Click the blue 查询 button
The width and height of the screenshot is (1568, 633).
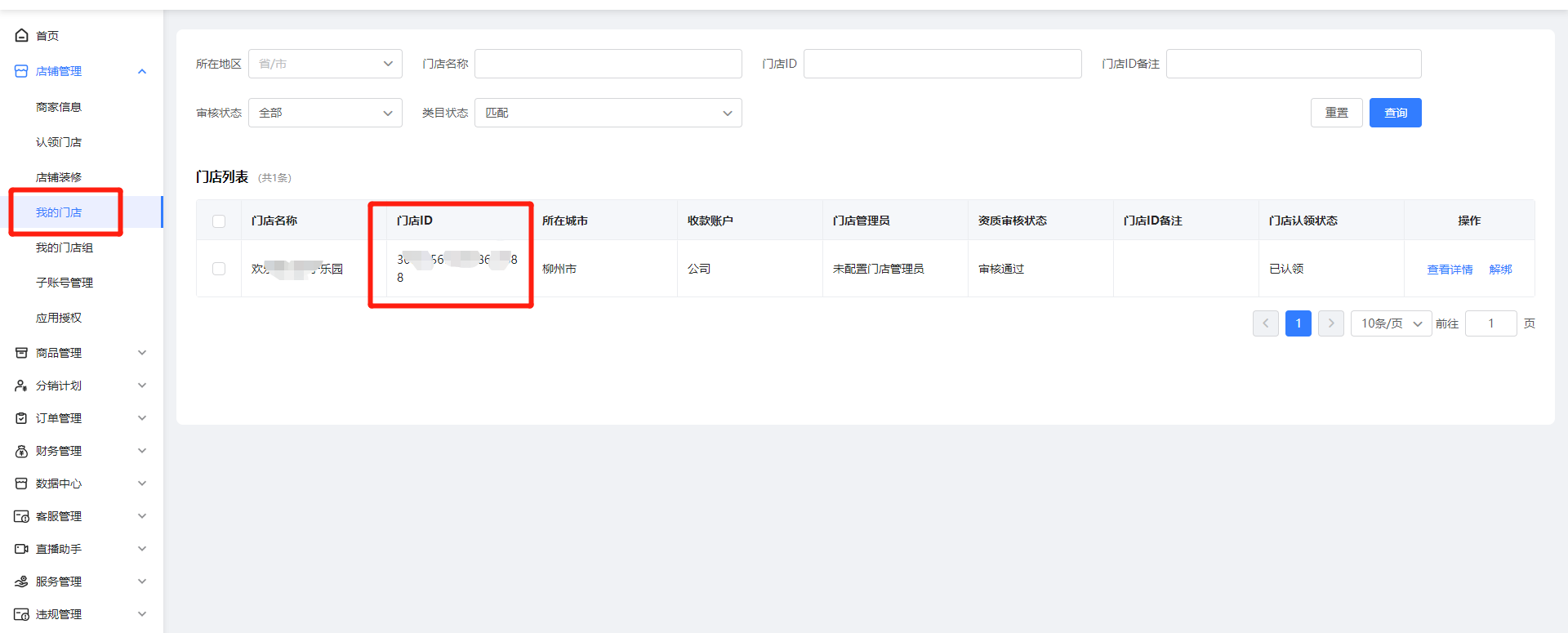1395,113
